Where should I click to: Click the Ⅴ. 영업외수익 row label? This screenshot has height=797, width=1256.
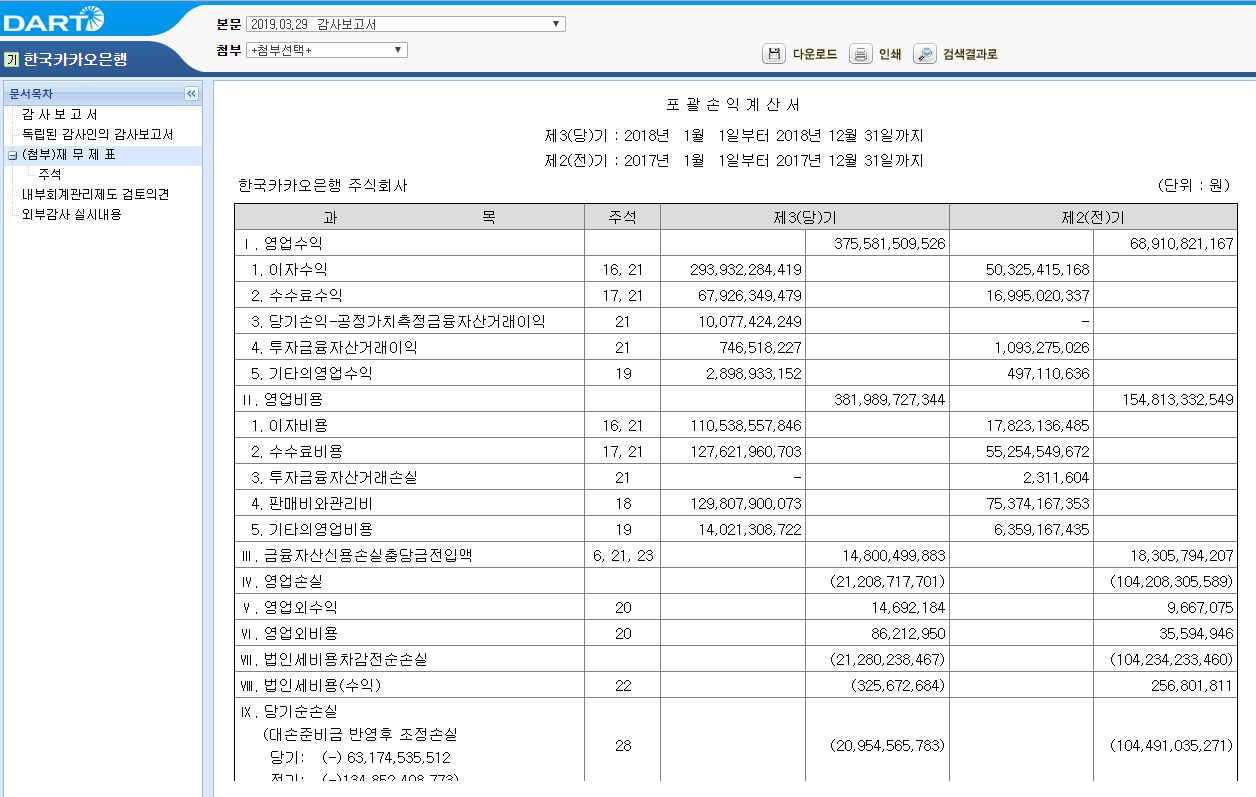click(288, 608)
